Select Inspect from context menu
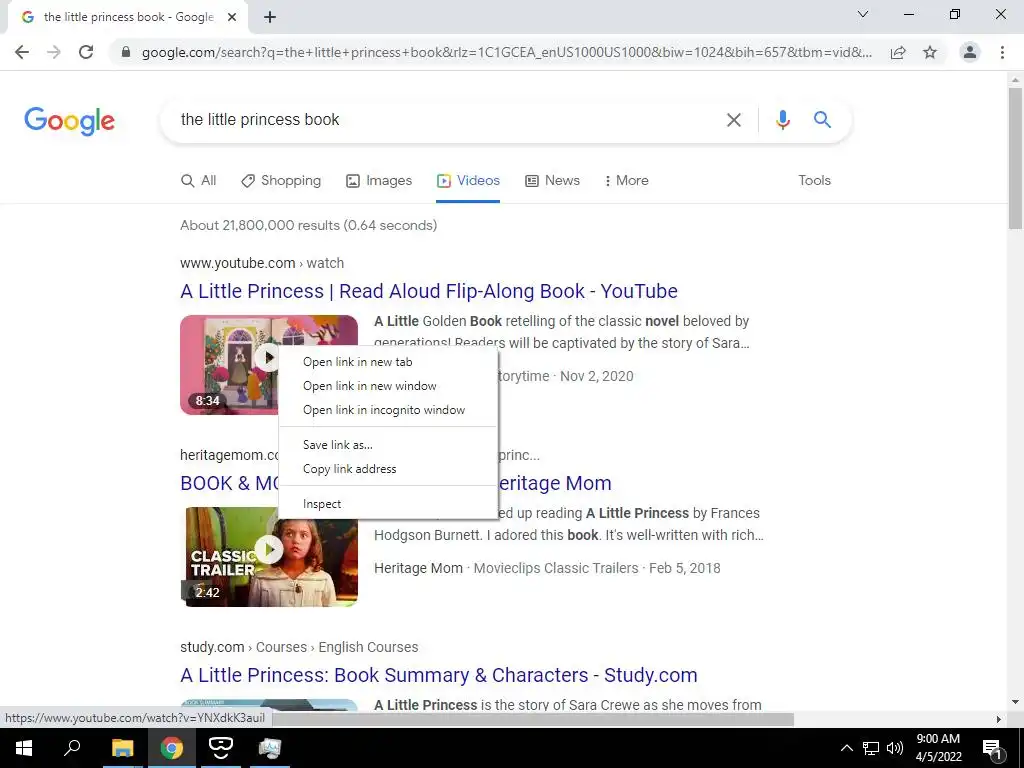The height and width of the screenshot is (768, 1024). point(388,504)
